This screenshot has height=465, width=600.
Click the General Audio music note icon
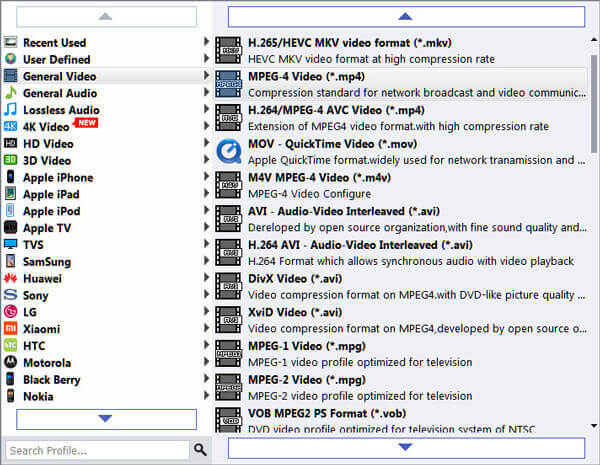click(x=11, y=93)
